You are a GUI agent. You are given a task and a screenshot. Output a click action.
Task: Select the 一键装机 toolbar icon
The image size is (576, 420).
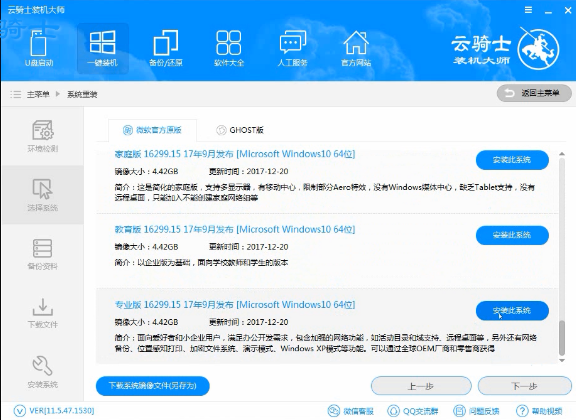click(102, 48)
